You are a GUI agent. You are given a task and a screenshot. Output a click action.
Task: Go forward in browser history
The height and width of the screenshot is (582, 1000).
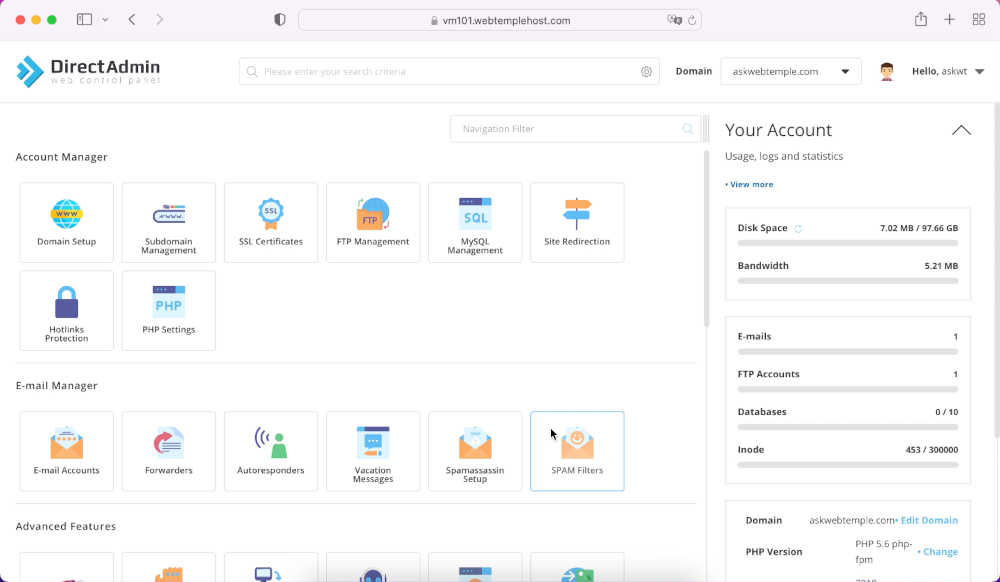[x=159, y=20]
